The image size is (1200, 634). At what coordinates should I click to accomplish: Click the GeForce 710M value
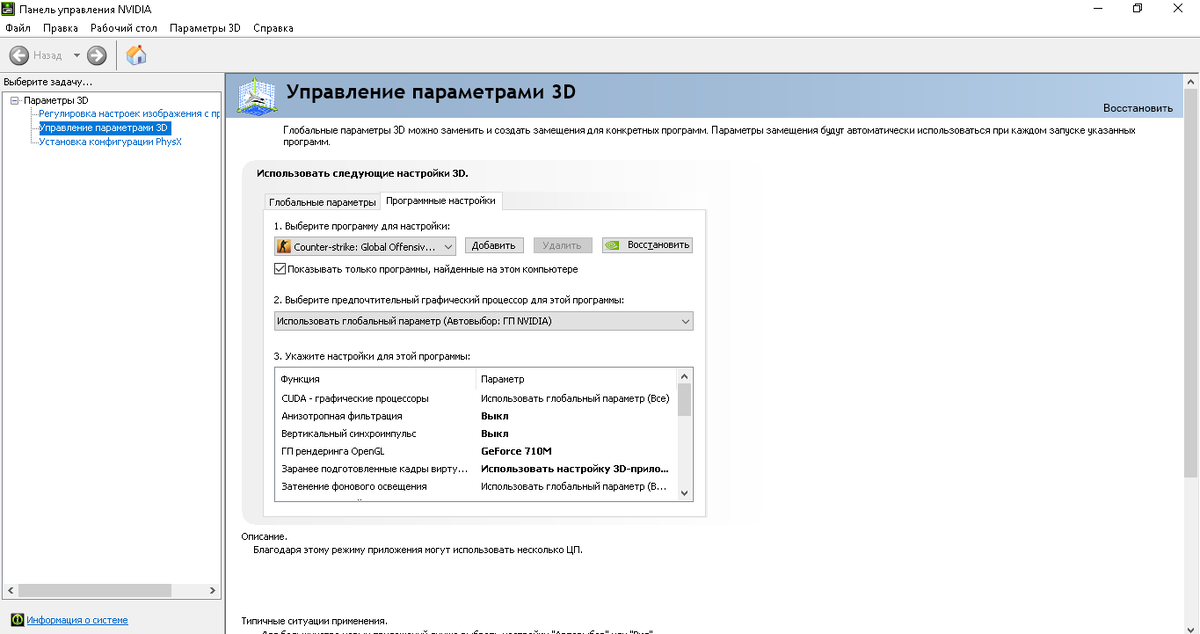516,451
